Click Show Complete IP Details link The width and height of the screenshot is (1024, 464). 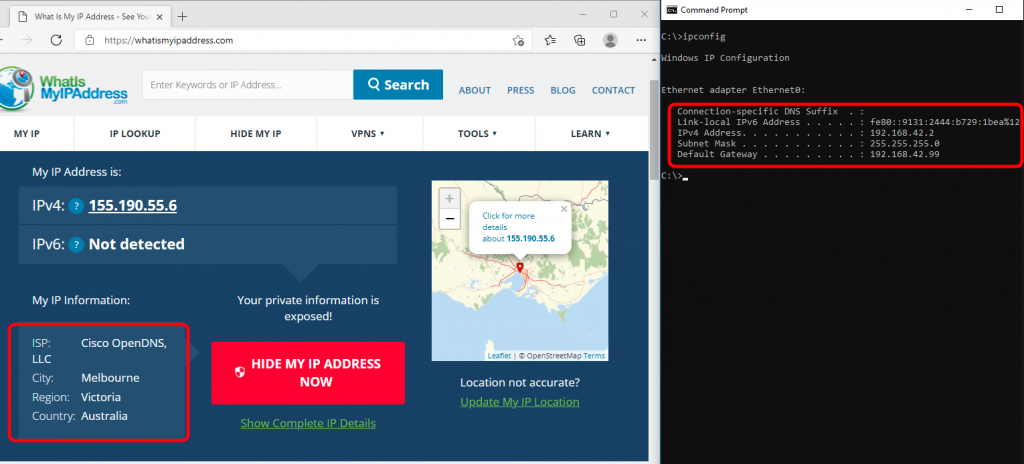tap(308, 423)
